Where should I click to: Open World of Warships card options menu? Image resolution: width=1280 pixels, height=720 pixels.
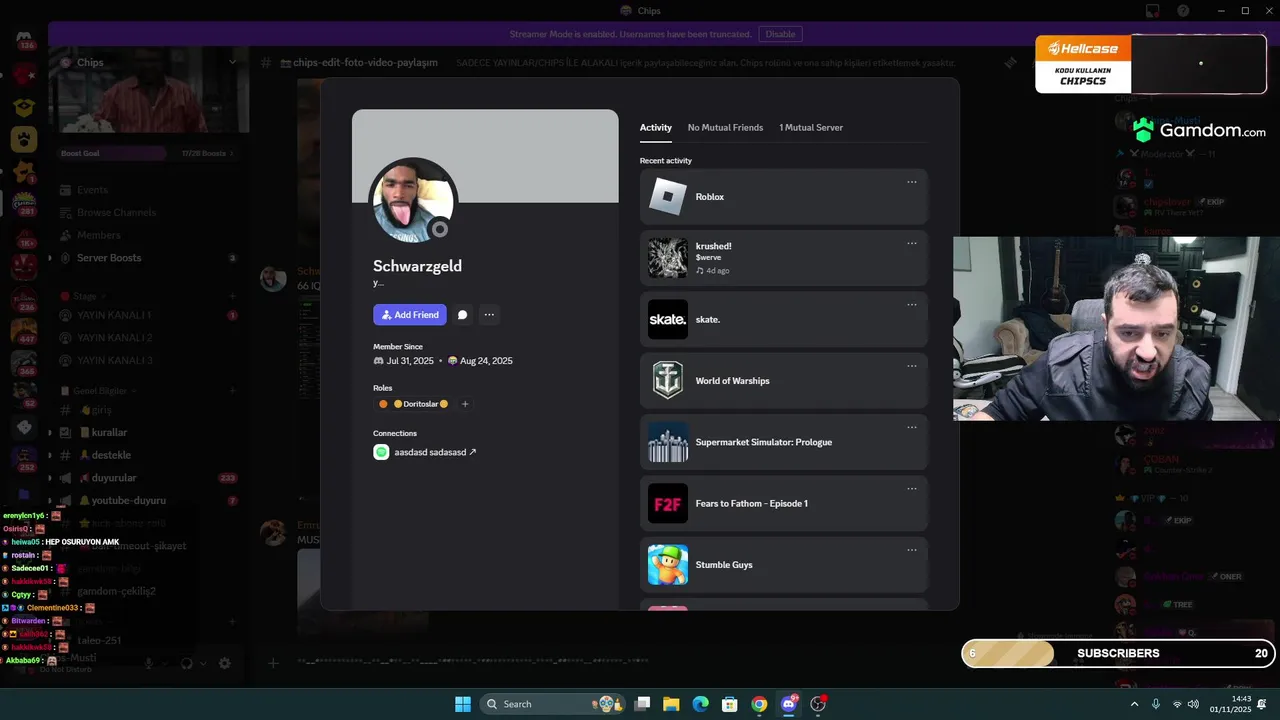912,366
